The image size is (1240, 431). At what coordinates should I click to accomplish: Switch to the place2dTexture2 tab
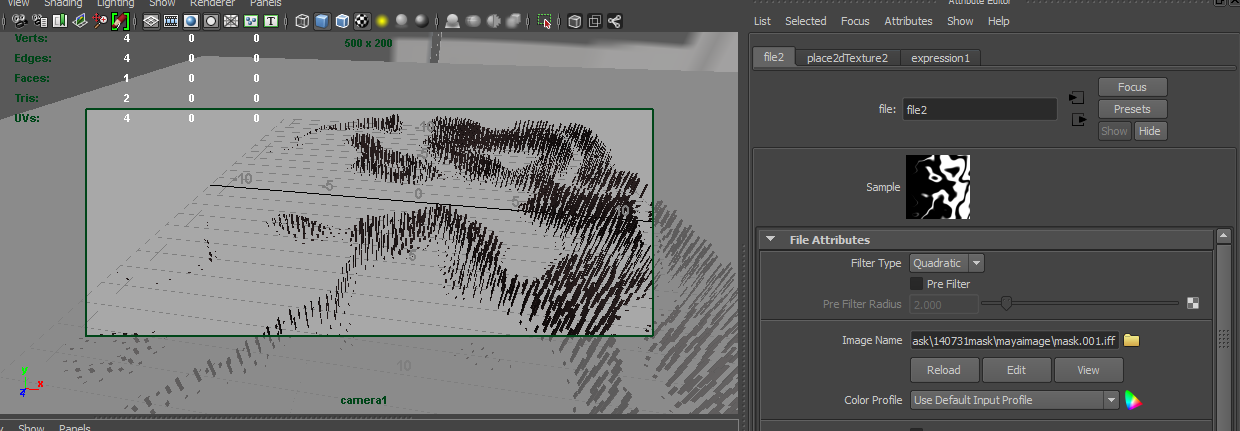pyautogui.click(x=847, y=58)
